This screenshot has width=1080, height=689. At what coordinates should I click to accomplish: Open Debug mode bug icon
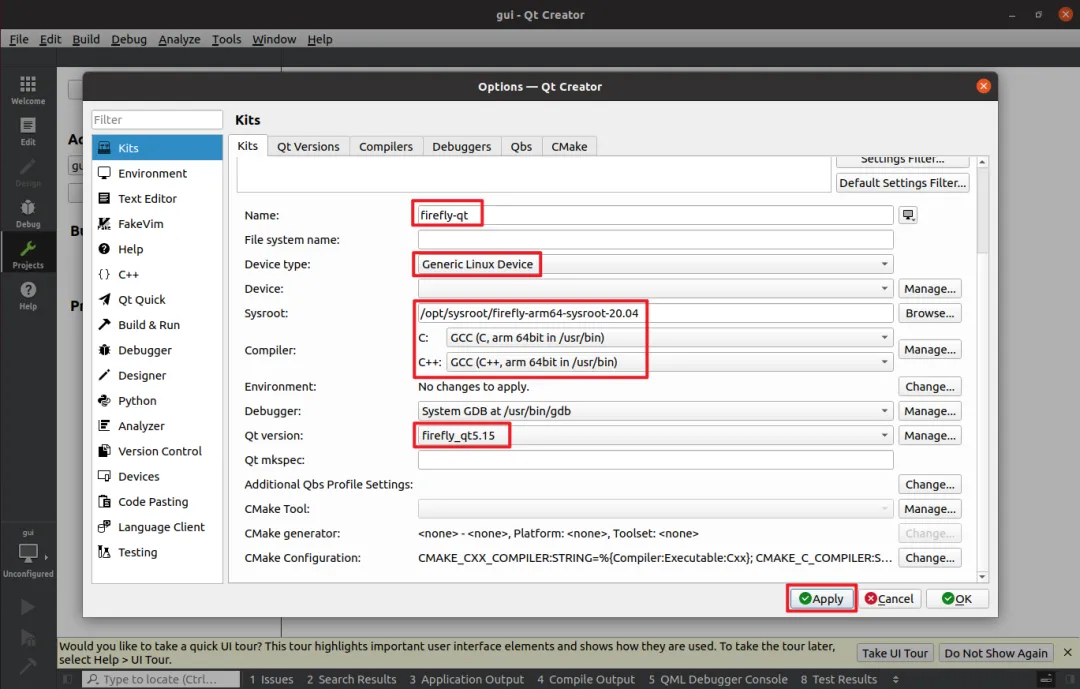coord(28,214)
